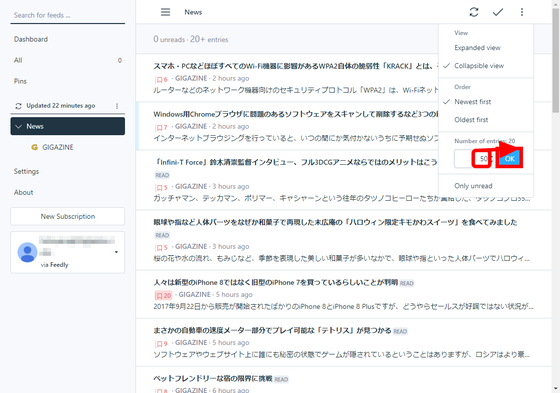Open options next to Updated 22 minutes ago
Screen dimensions: 560x393
coord(117,106)
